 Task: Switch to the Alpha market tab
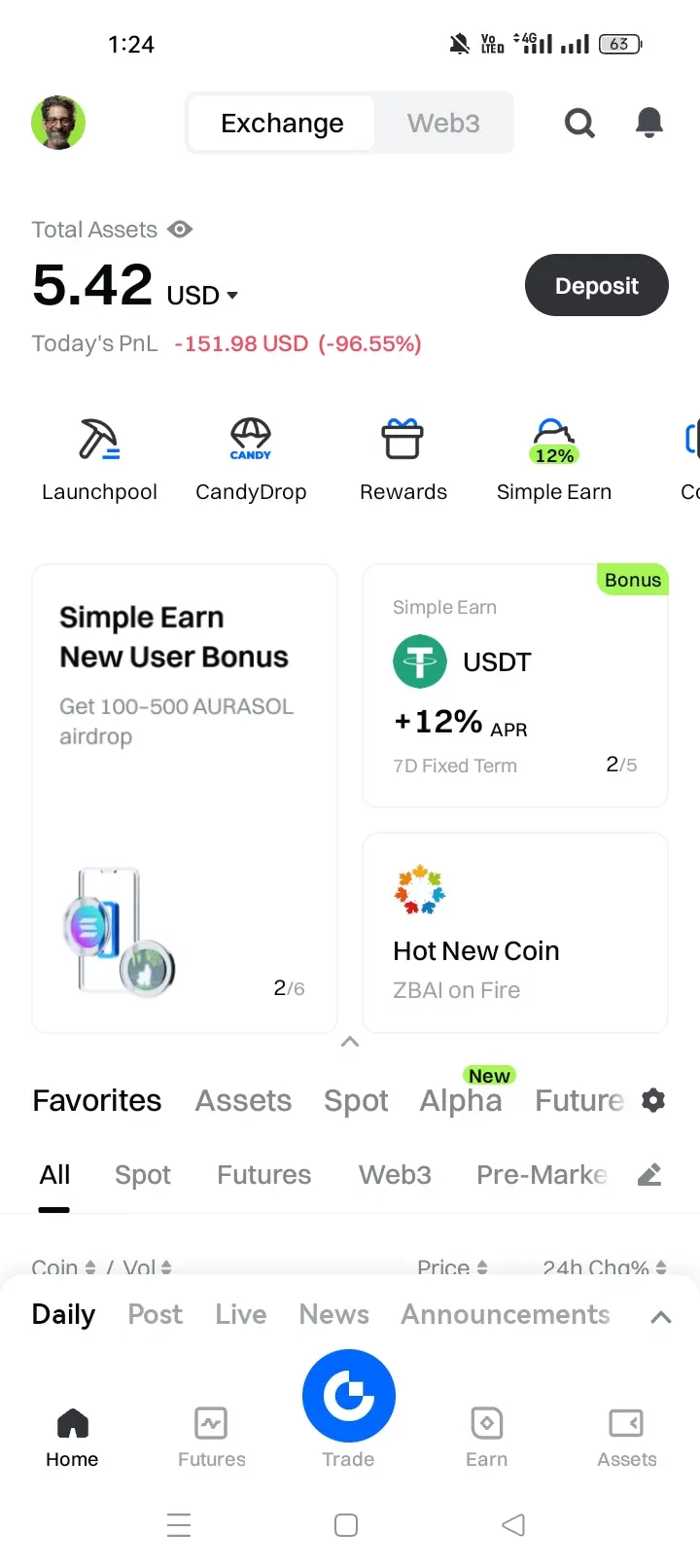pos(461,1100)
